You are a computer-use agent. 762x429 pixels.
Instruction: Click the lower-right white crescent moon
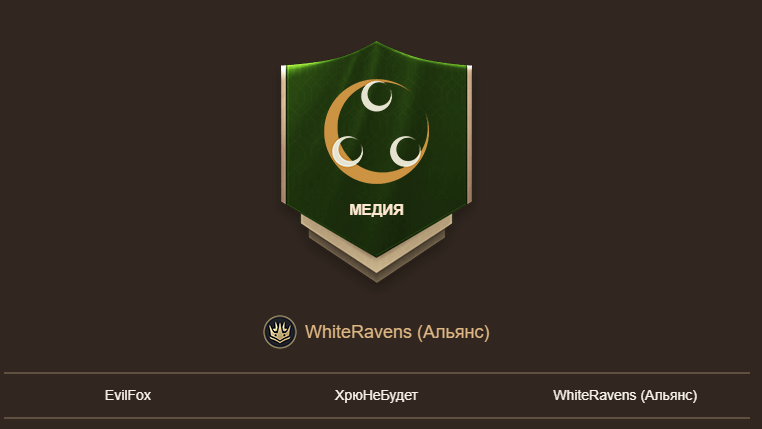tap(405, 151)
